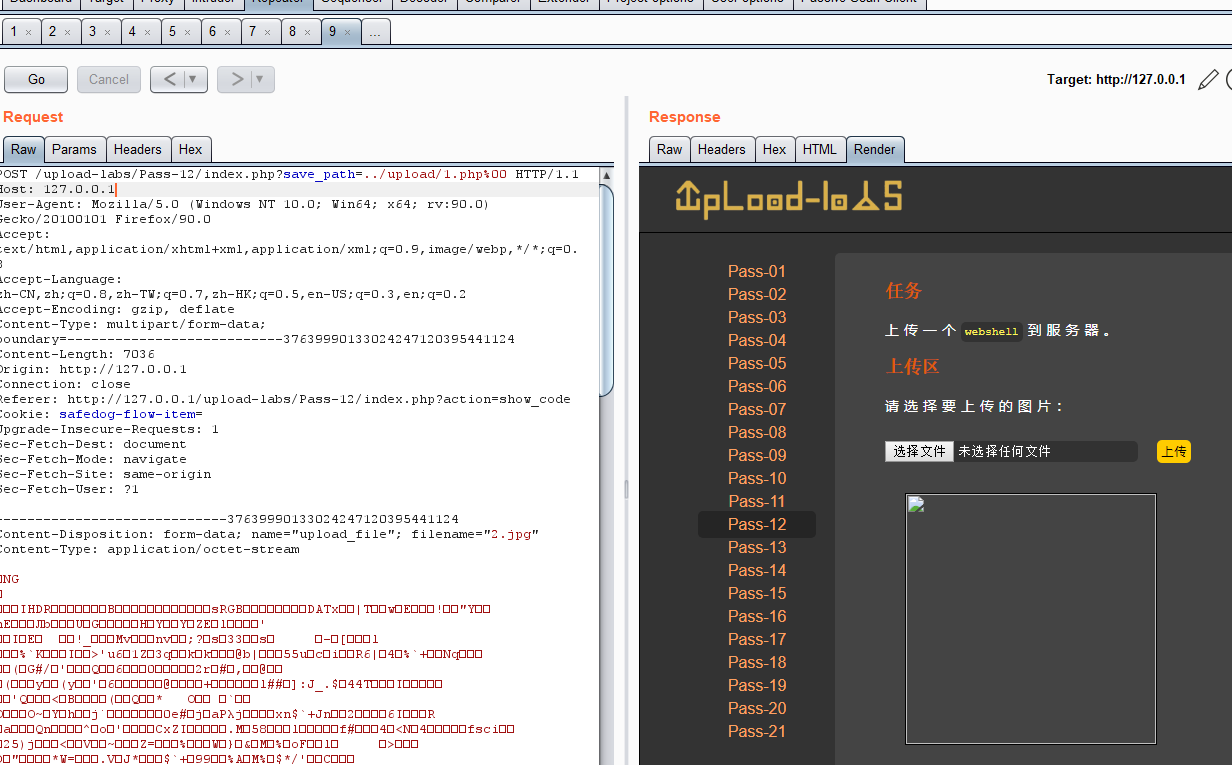Open Pass-11 link

click(757, 501)
